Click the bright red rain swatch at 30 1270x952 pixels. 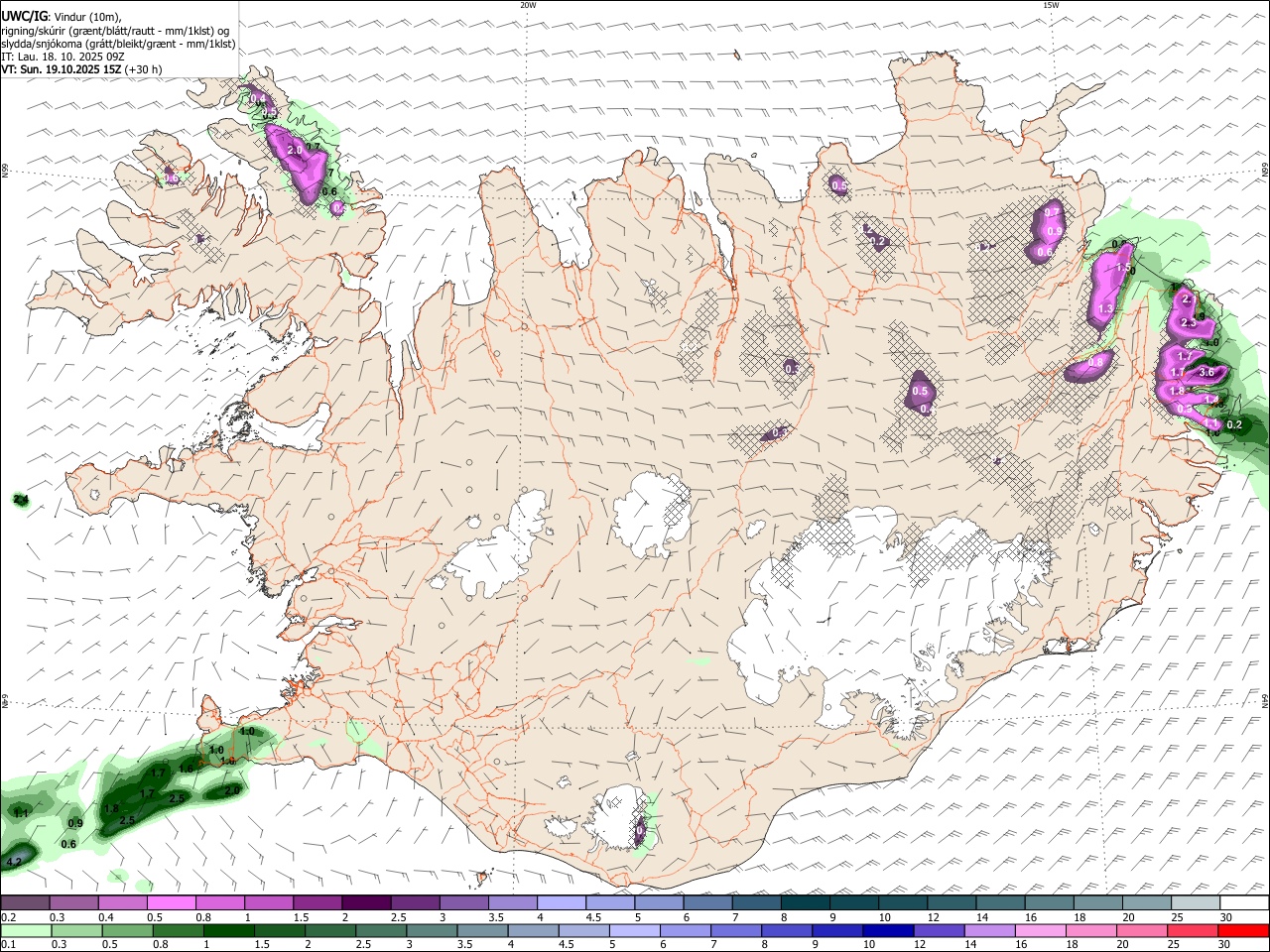[x=1244, y=930]
